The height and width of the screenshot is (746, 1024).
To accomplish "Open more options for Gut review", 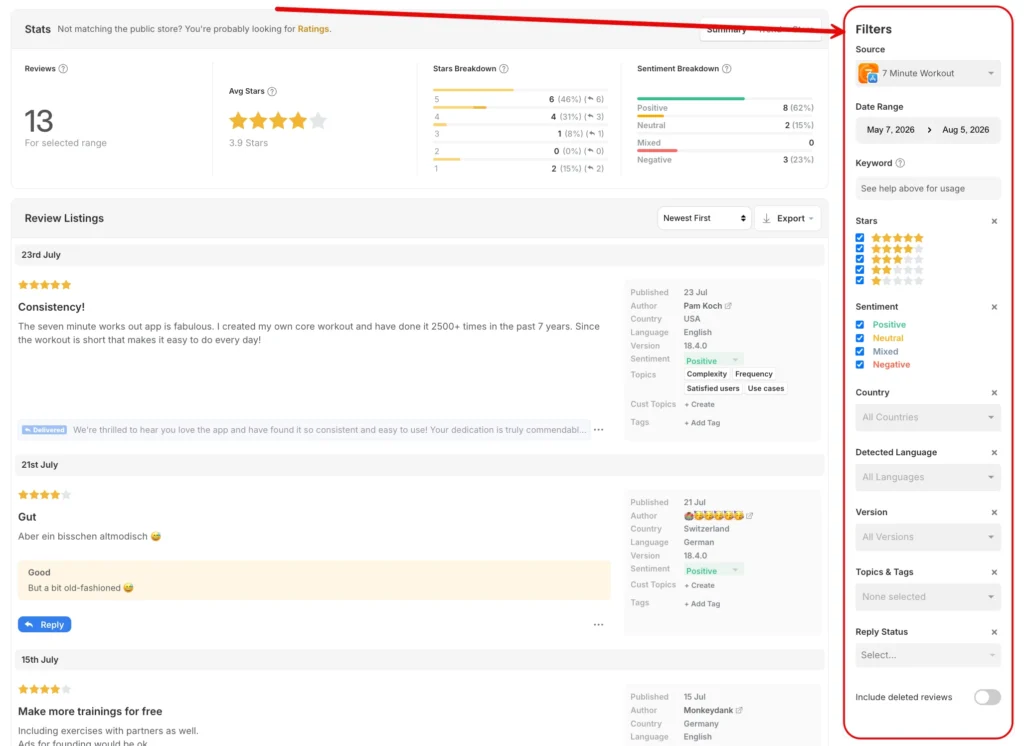I will pos(598,625).
